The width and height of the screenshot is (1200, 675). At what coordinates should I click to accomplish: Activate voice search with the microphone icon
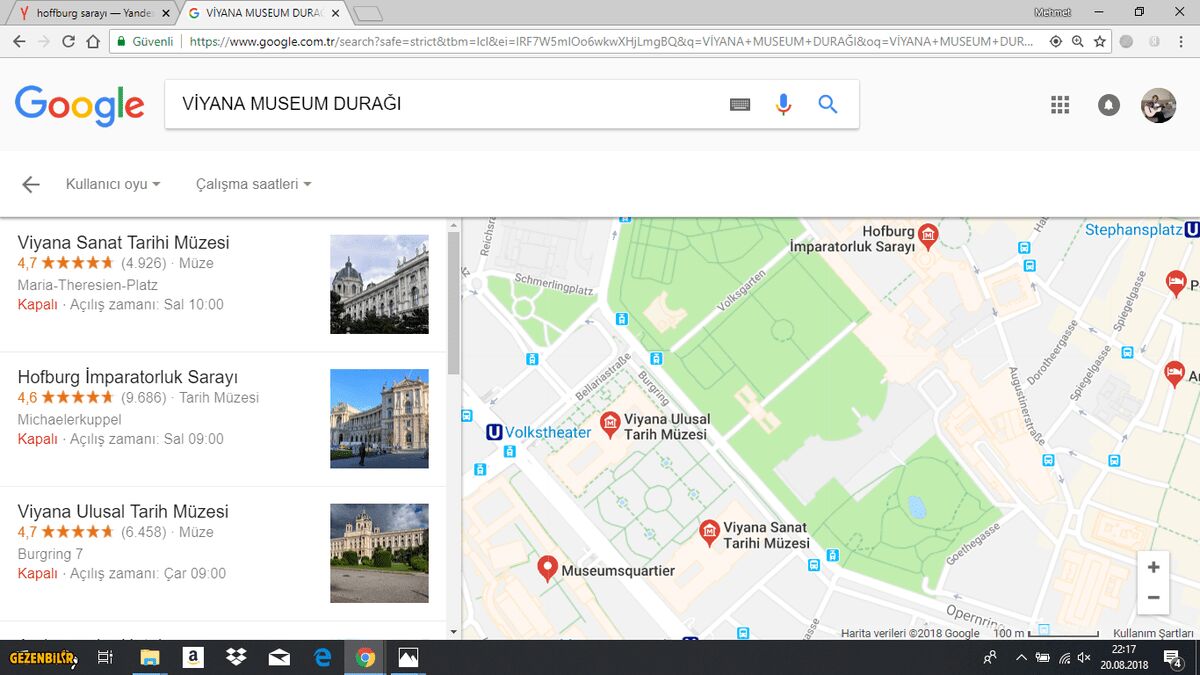click(783, 103)
